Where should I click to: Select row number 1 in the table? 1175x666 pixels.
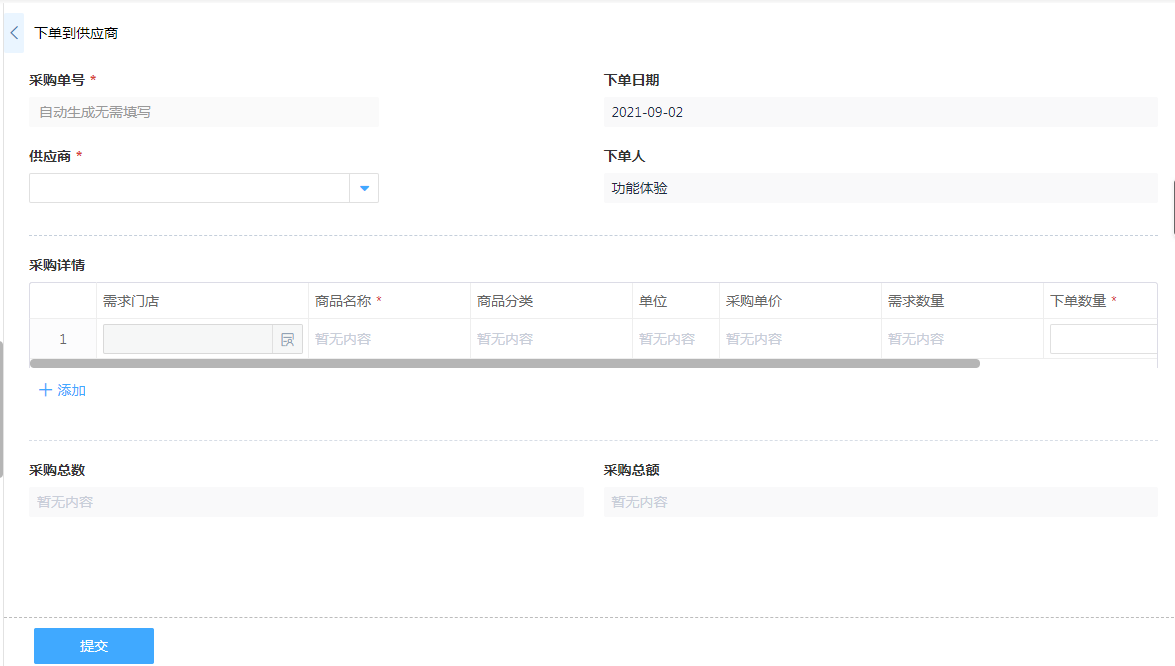pyautogui.click(x=63, y=339)
